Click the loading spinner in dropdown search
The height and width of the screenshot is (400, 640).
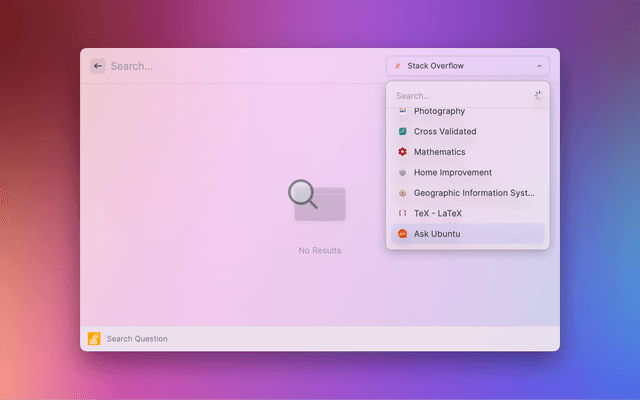[x=538, y=96]
